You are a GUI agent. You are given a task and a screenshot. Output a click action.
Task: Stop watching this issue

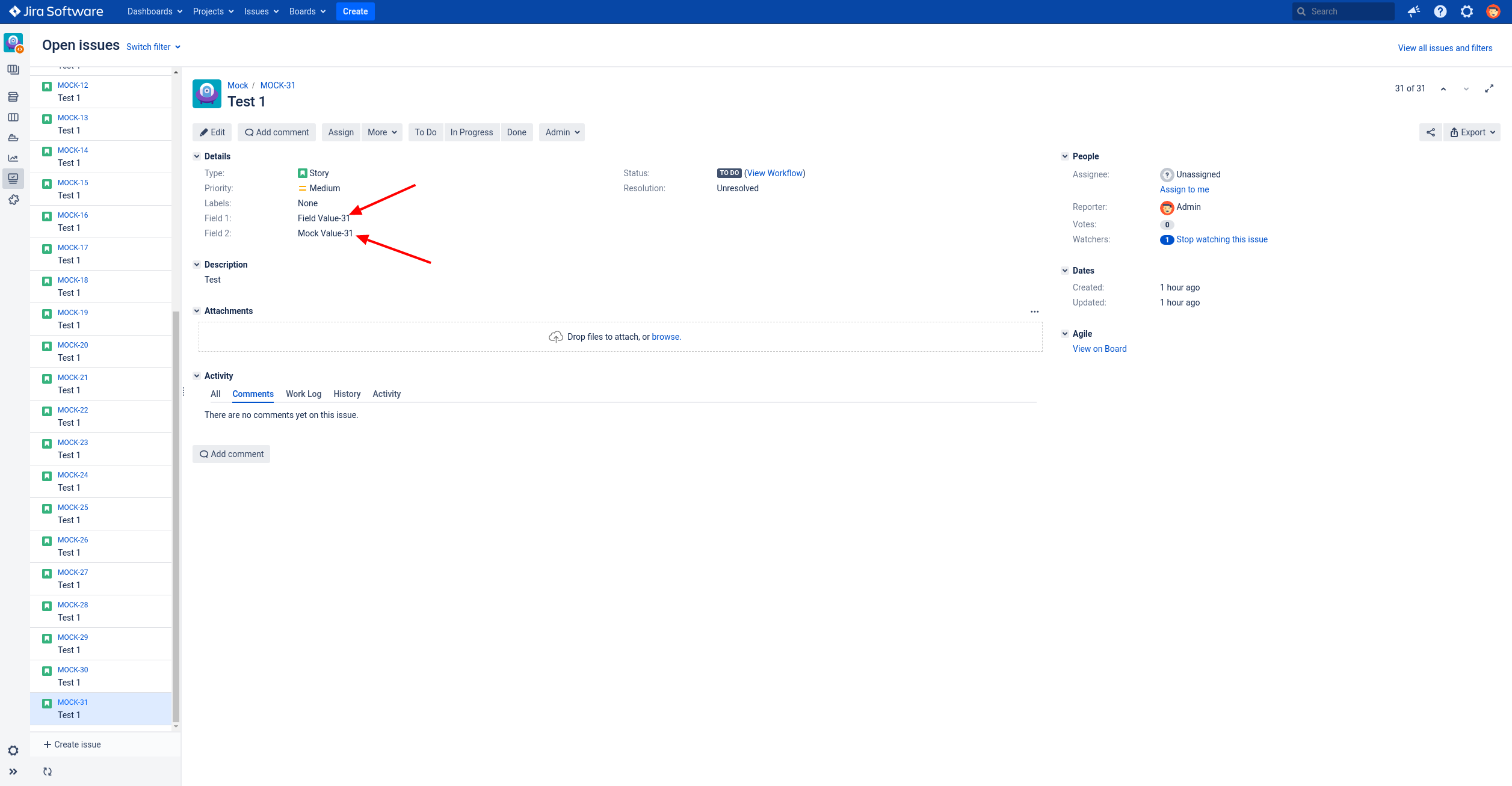click(1221, 239)
